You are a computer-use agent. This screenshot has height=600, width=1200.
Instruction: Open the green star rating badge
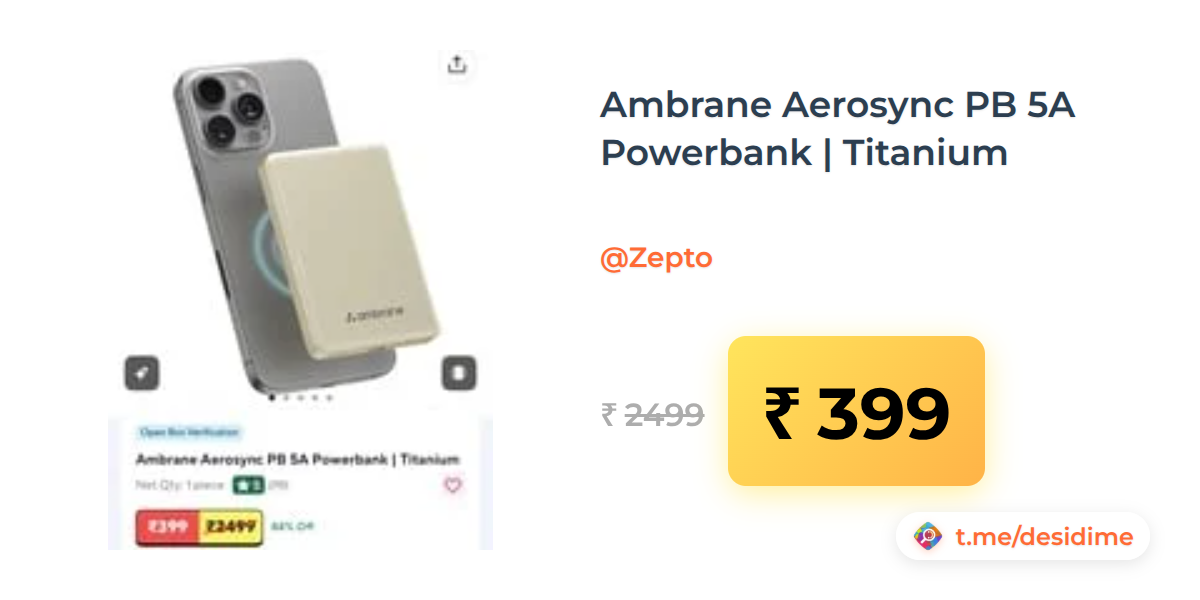click(x=248, y=485)
